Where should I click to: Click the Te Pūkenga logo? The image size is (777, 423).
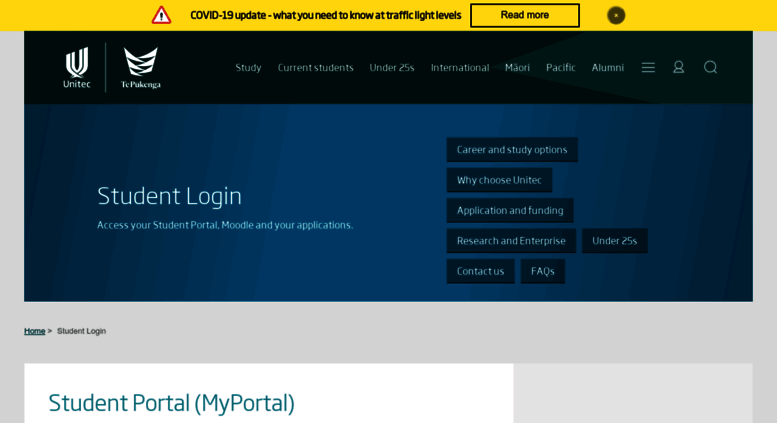point(140,67)
